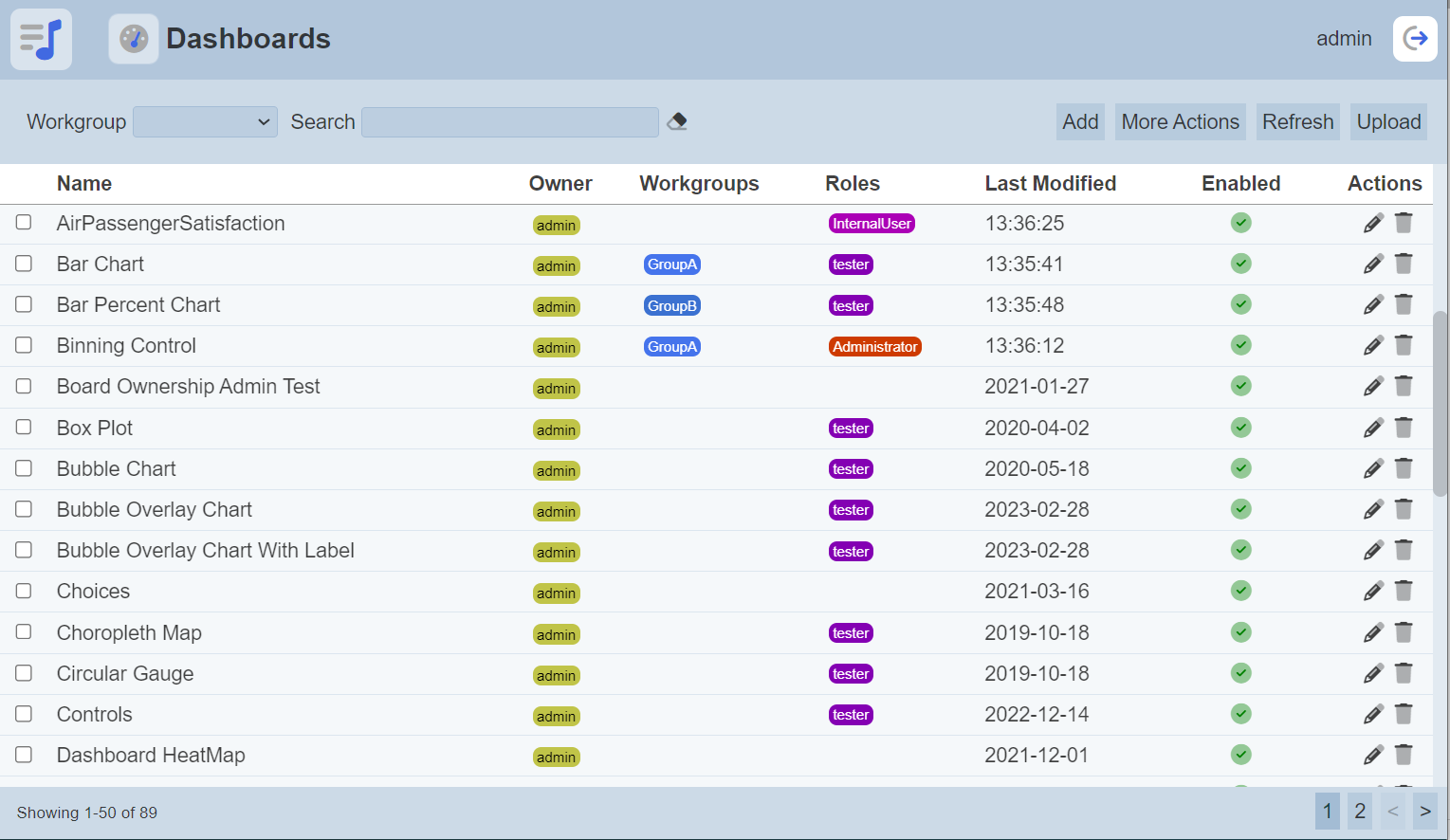Click the music-note app logo icon
1450x840 pixels.
(41, 39)
